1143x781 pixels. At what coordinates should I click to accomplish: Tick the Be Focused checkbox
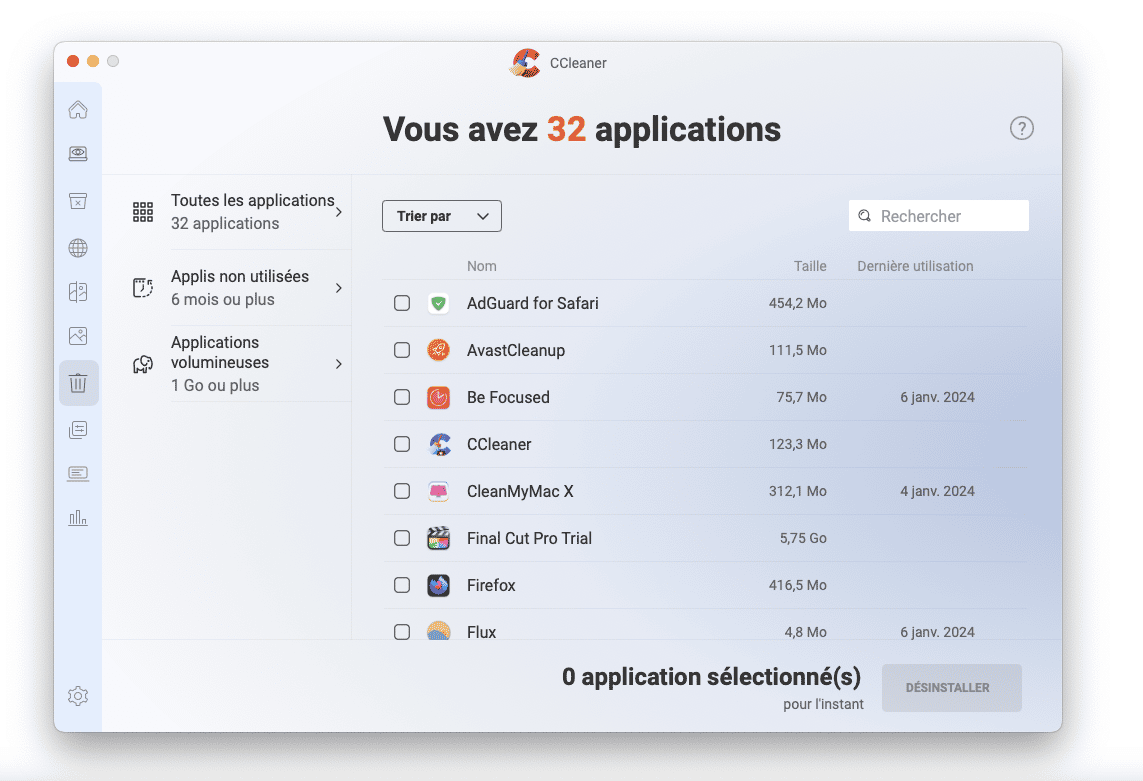(x=402, y=397)
